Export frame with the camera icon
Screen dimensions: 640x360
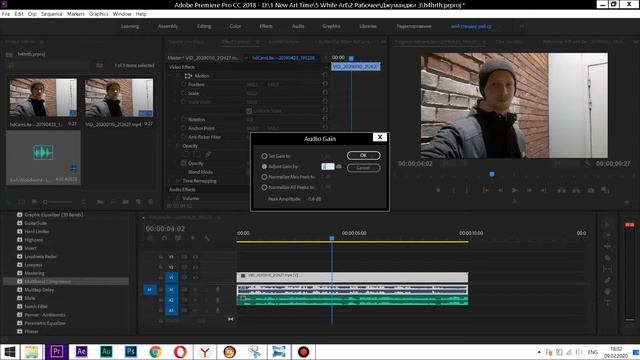pos(591,190)
